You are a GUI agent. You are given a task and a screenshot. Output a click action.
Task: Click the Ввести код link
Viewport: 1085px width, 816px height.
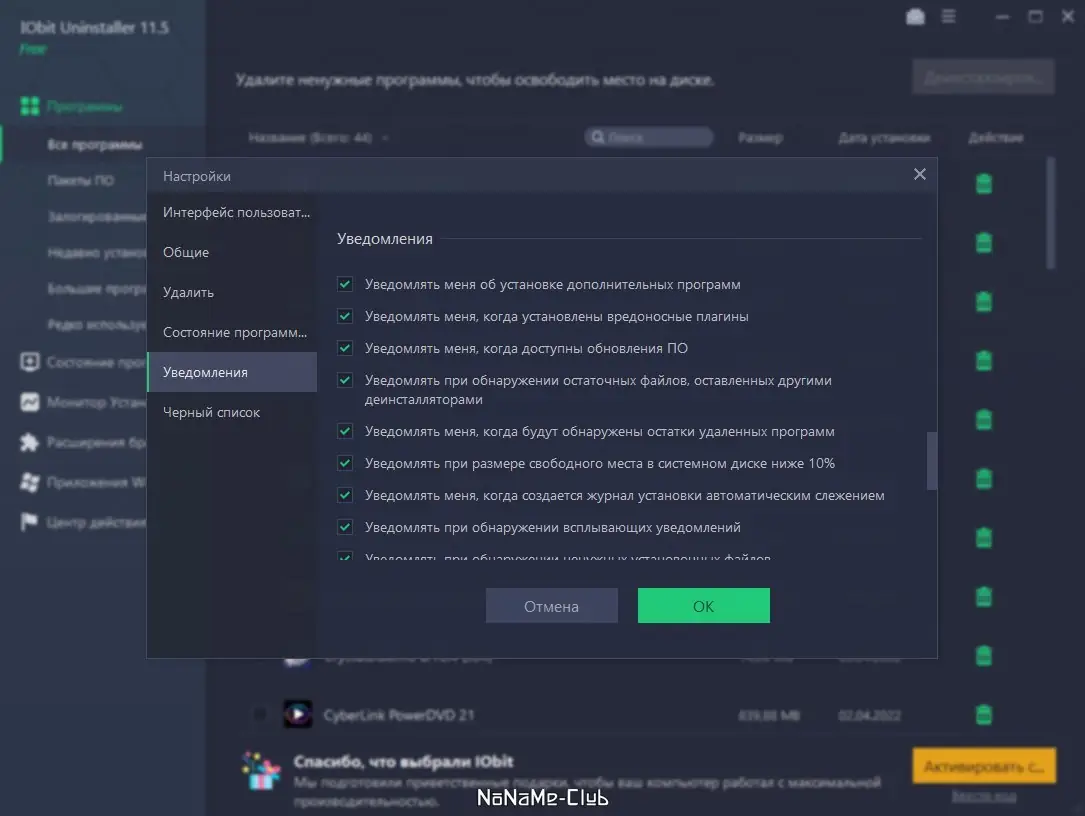click(x=984, y=797)
